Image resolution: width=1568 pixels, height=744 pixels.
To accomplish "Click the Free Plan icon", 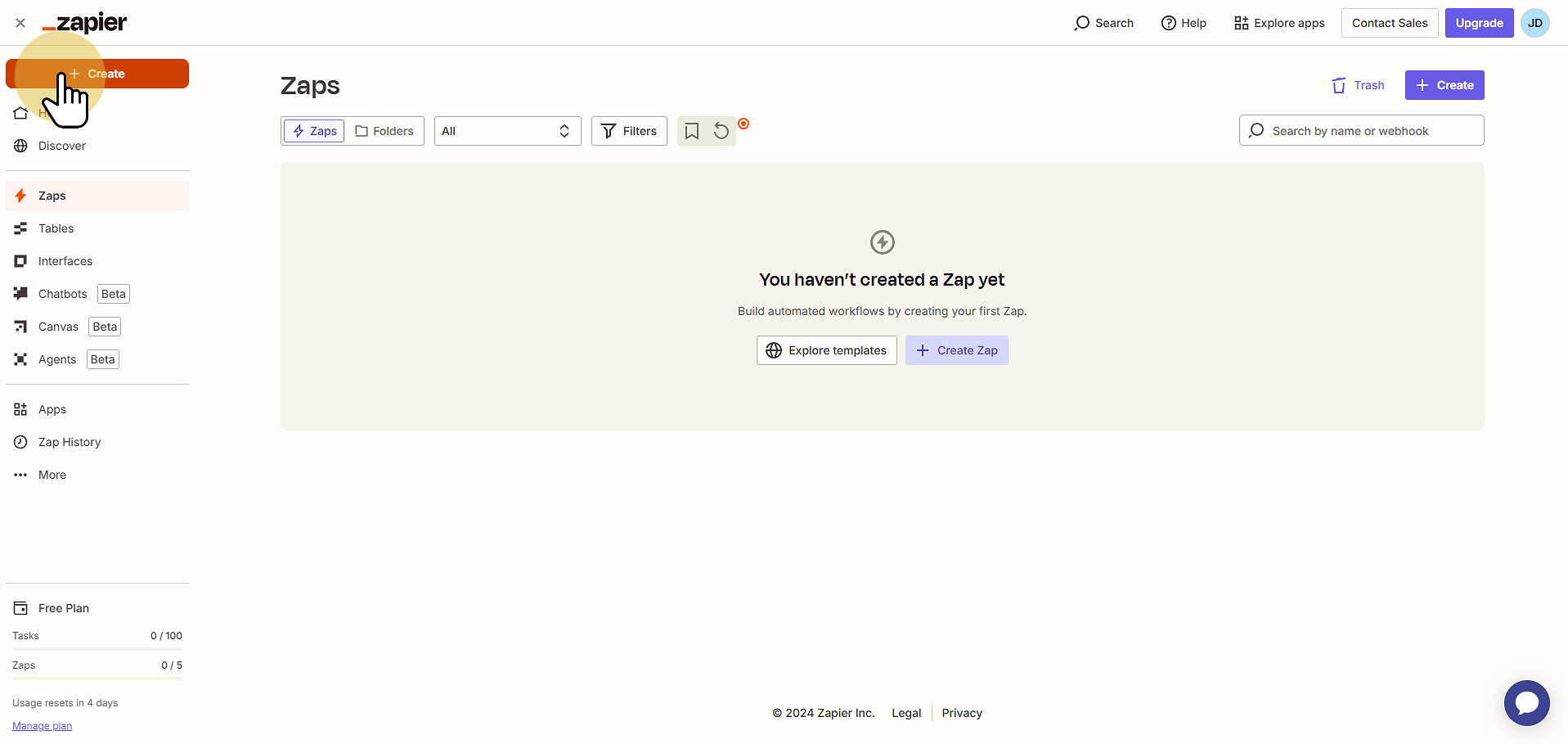I will [x=20, y=608].
